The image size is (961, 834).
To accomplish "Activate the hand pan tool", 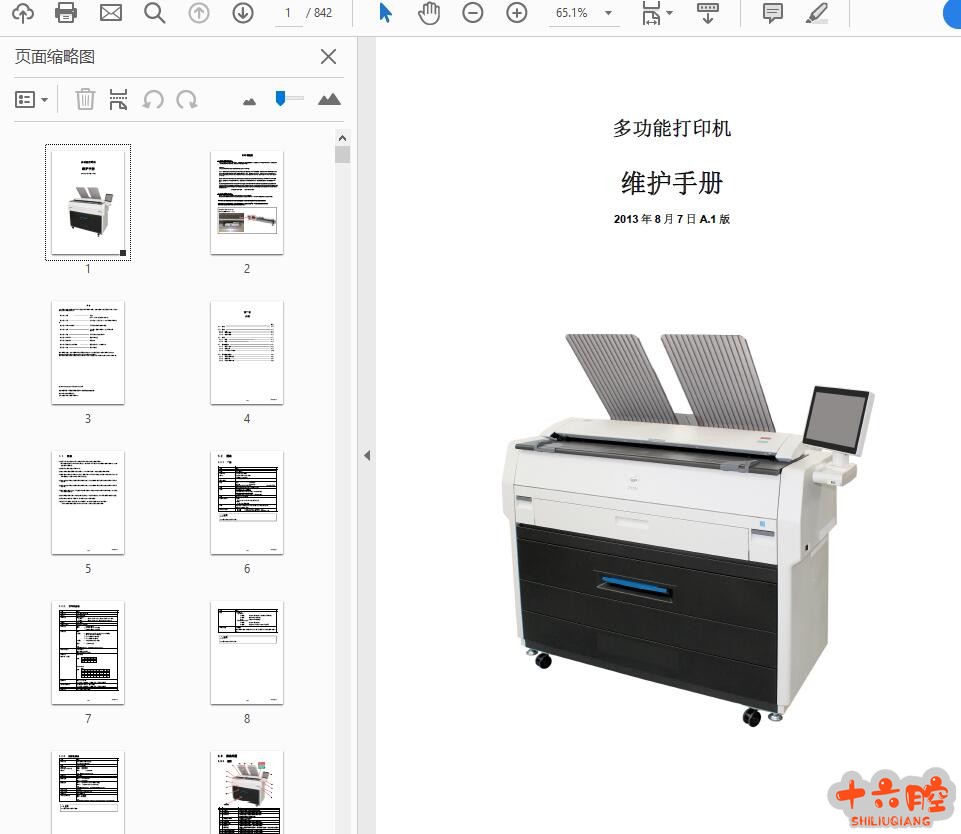I will coord(429,13).
